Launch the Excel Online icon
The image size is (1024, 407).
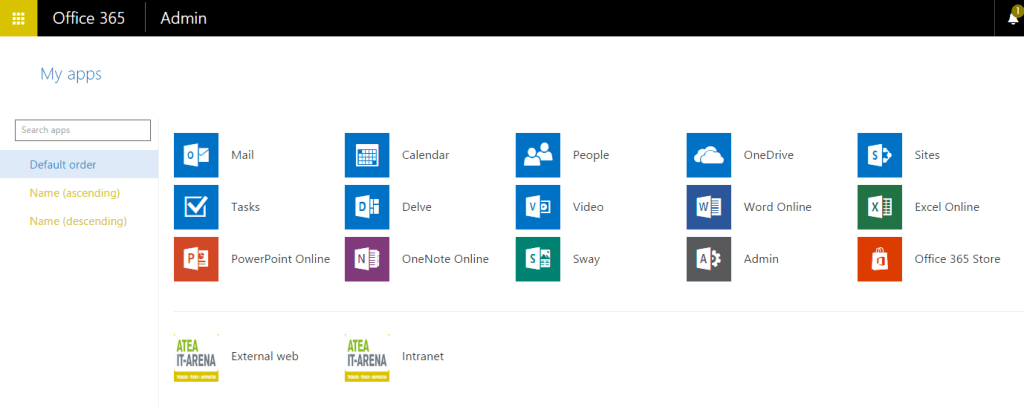880,207
